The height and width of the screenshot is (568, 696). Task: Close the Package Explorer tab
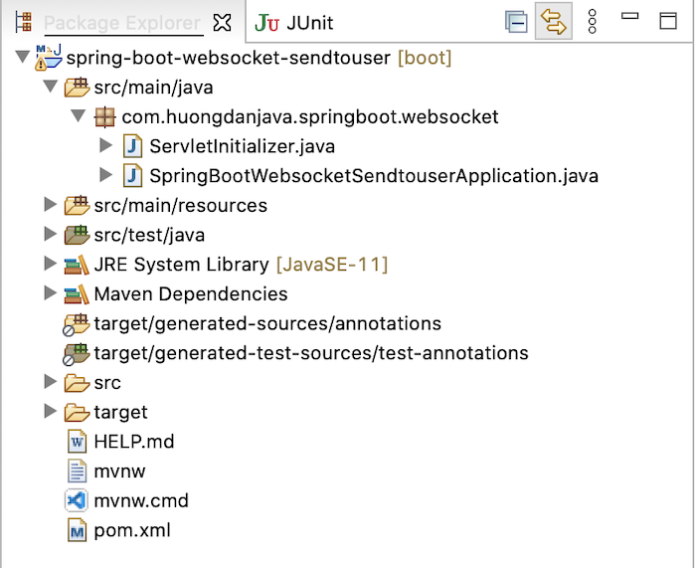224,22
